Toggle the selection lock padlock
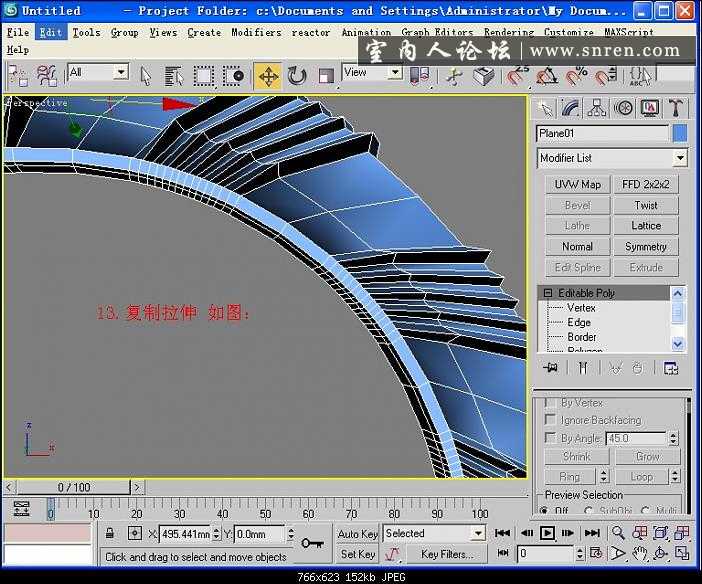 pyautogui.click(x=110, y=534)
